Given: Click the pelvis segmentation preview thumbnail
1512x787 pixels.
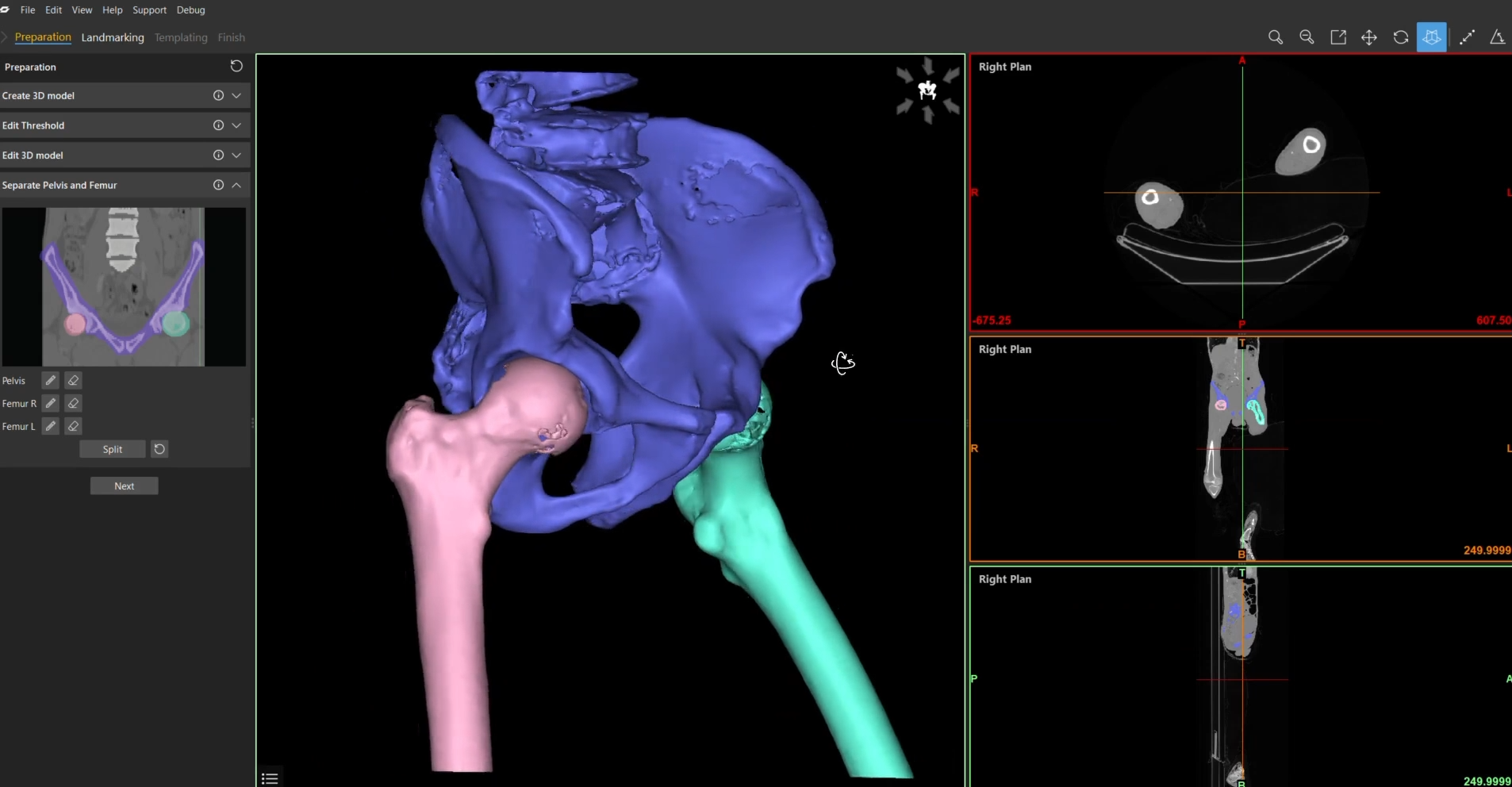Looking at the screenshot, I should click(124, 286).
